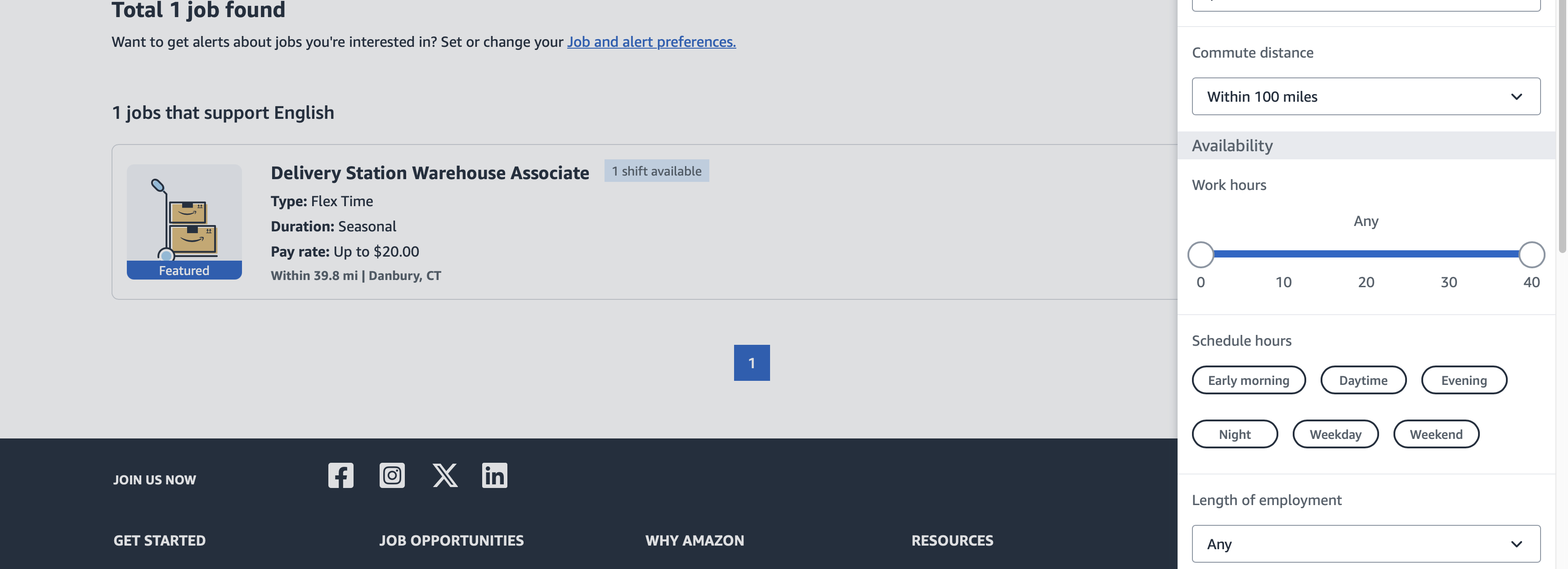Click the Availability section header

(1366, 145)
